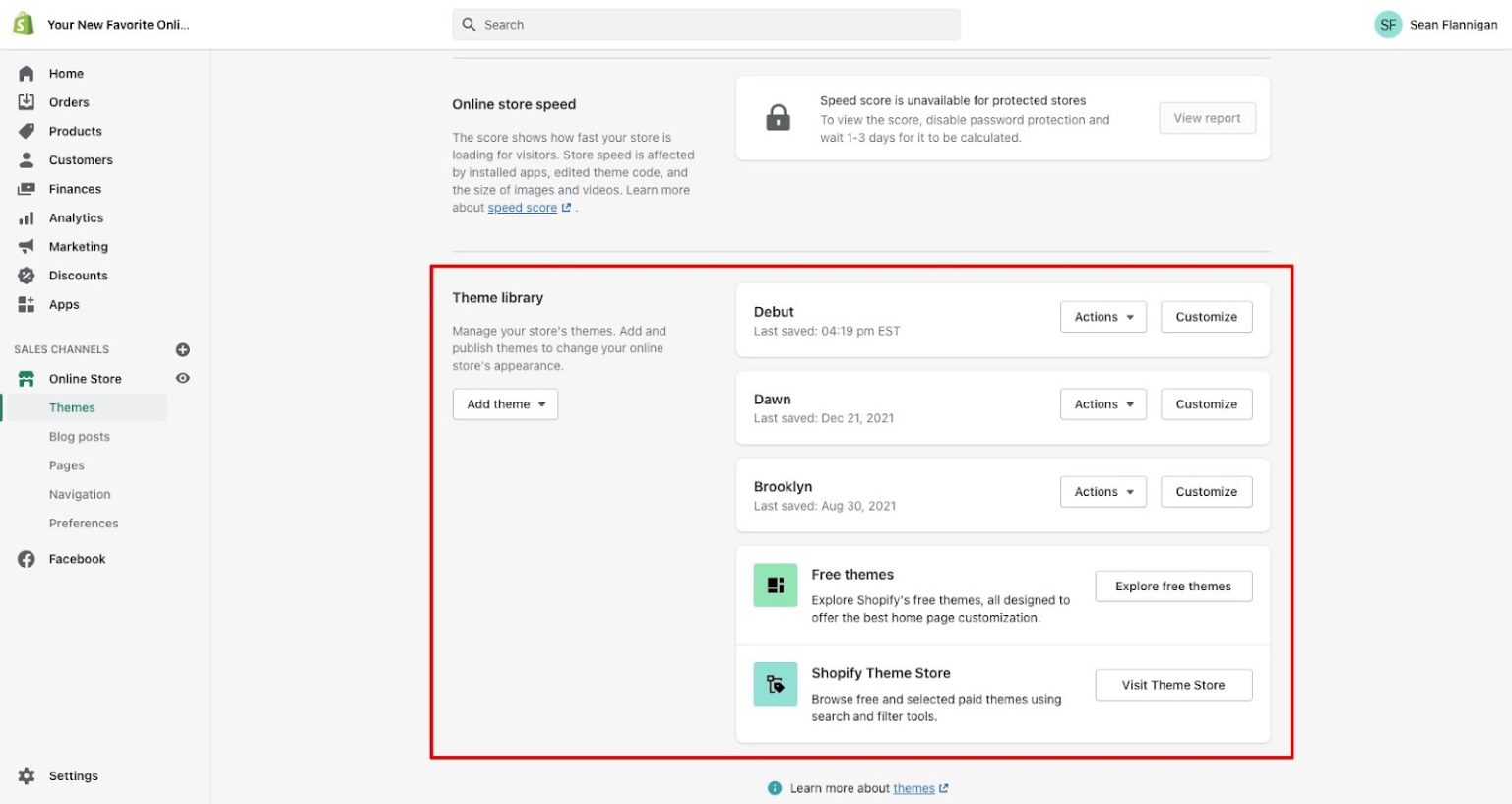The image size is (1512, 804).
Task: Click the Products tag icon
Action: click(27, 131)
